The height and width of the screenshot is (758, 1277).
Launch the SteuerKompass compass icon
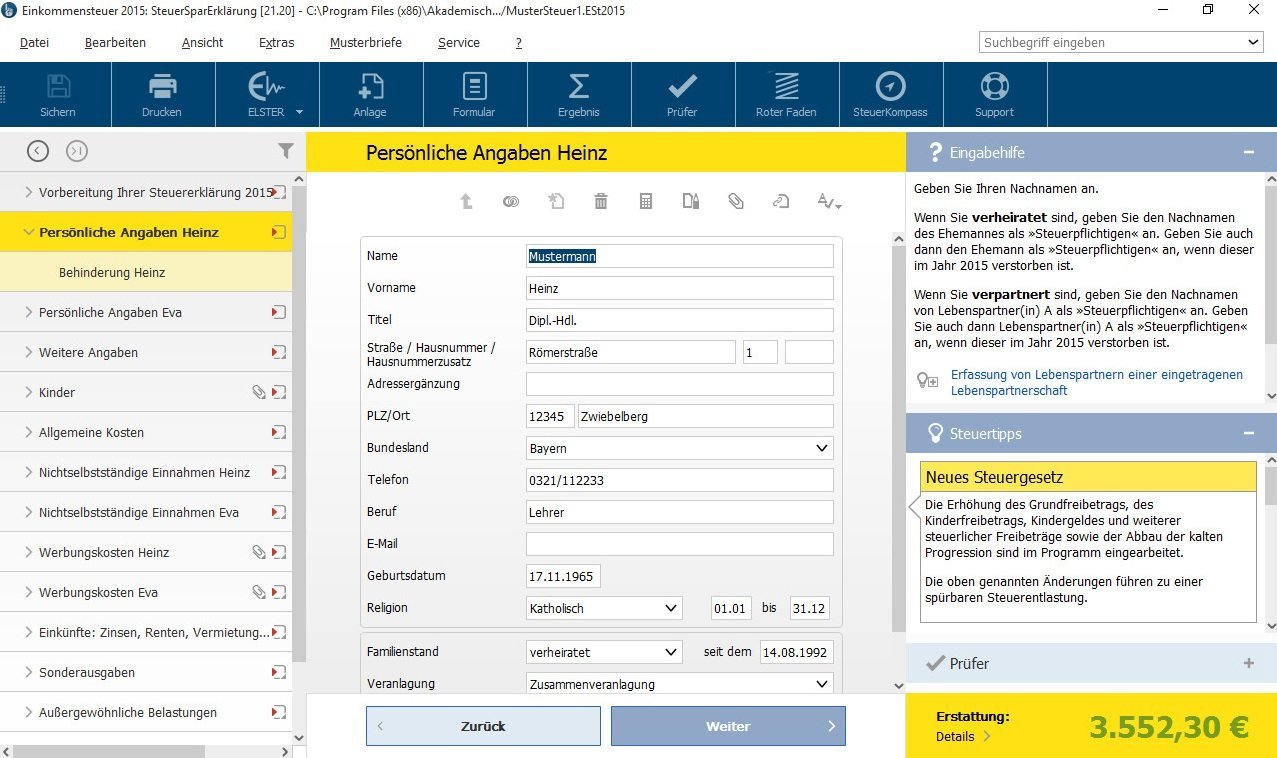click(x=890, y=95)
